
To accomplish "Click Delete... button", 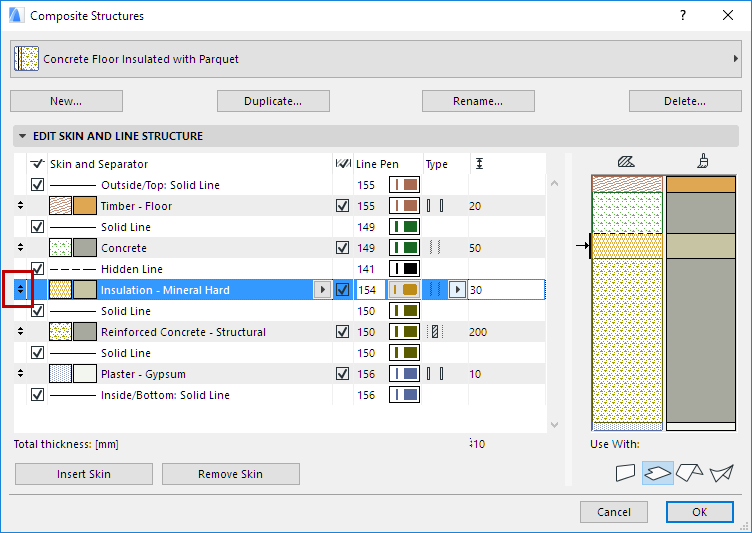I will click(x=685, y=101).
